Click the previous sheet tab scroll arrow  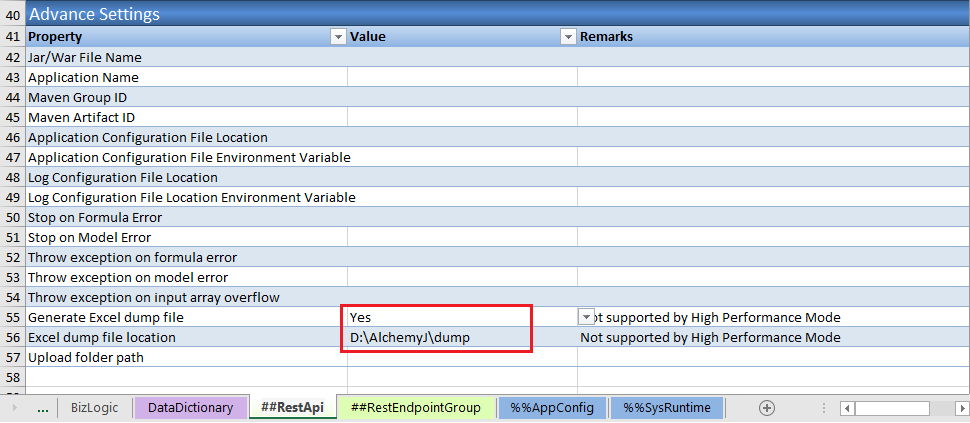point(14,408)
